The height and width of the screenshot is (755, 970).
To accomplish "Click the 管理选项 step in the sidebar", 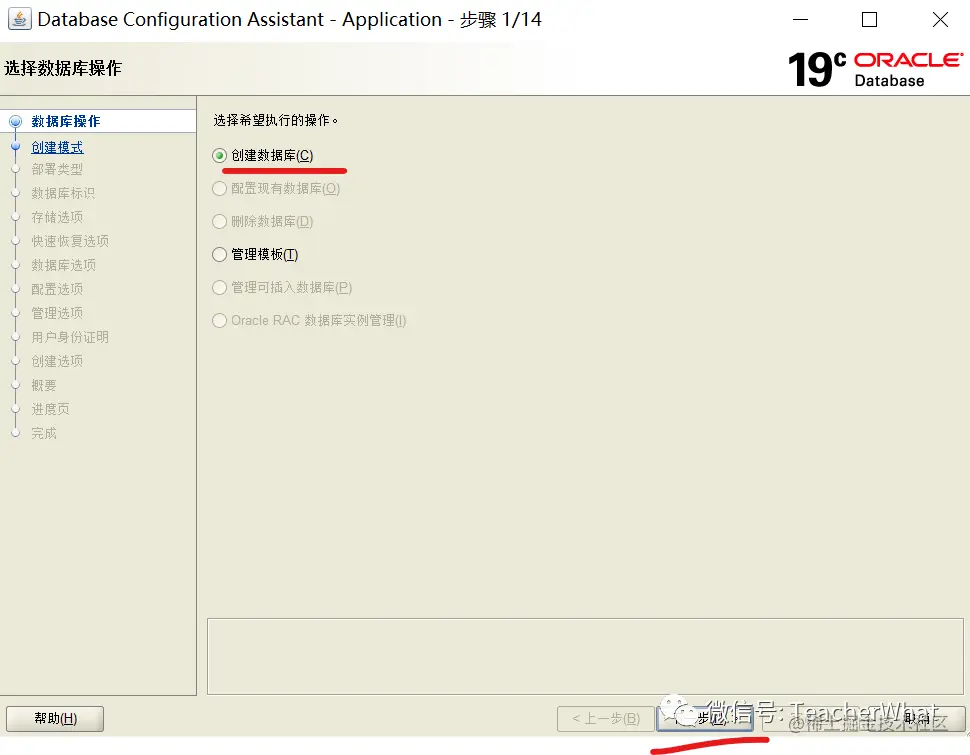I will (57, 313).
